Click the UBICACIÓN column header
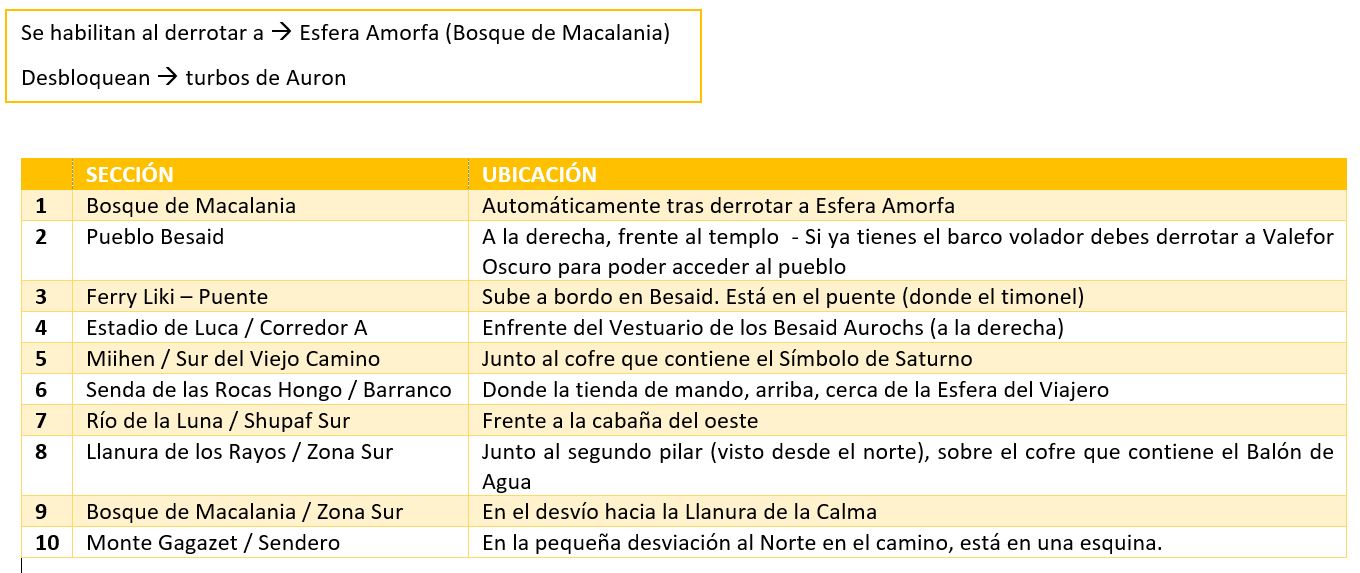Image resolution: width=1360 pixels, height=573 pixels. point(539,174)
